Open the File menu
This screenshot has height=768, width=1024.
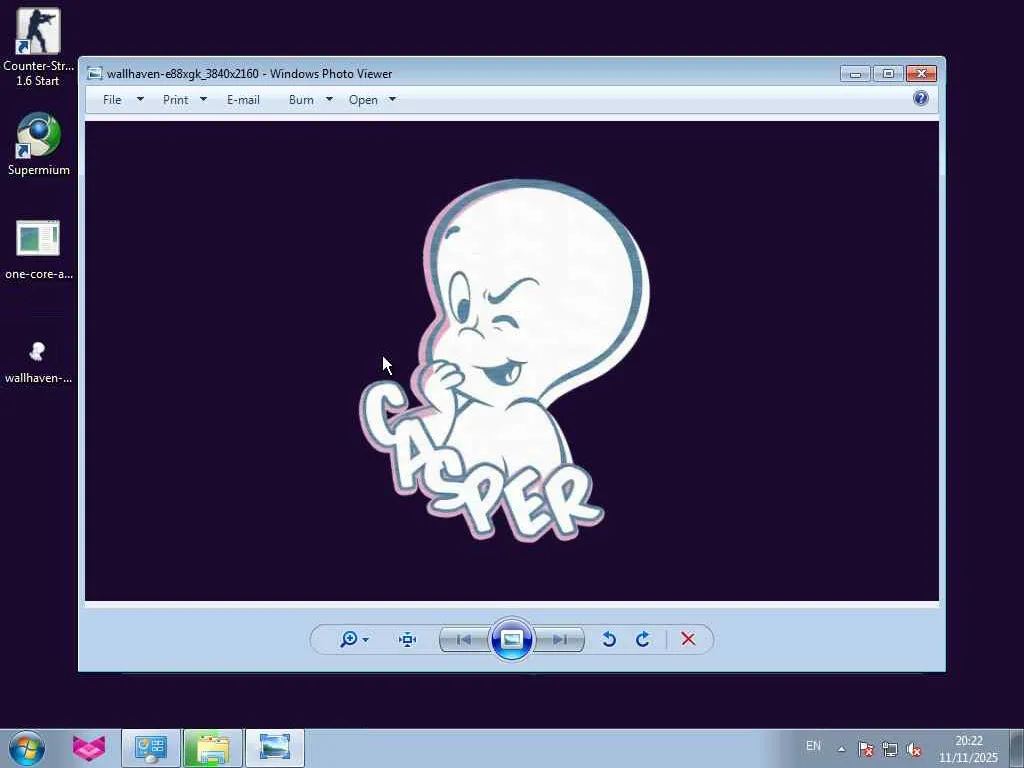pos(112,100)
